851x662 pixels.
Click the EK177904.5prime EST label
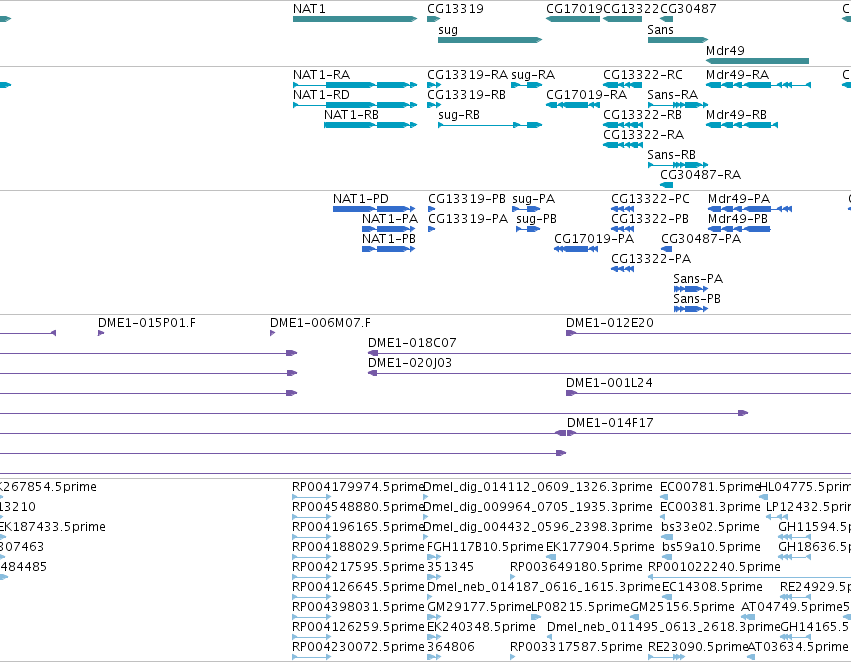600,547
